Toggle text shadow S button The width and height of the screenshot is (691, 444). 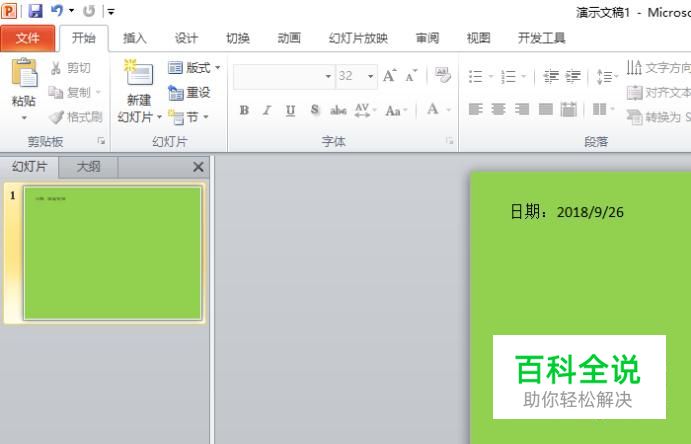click(314, 110)
